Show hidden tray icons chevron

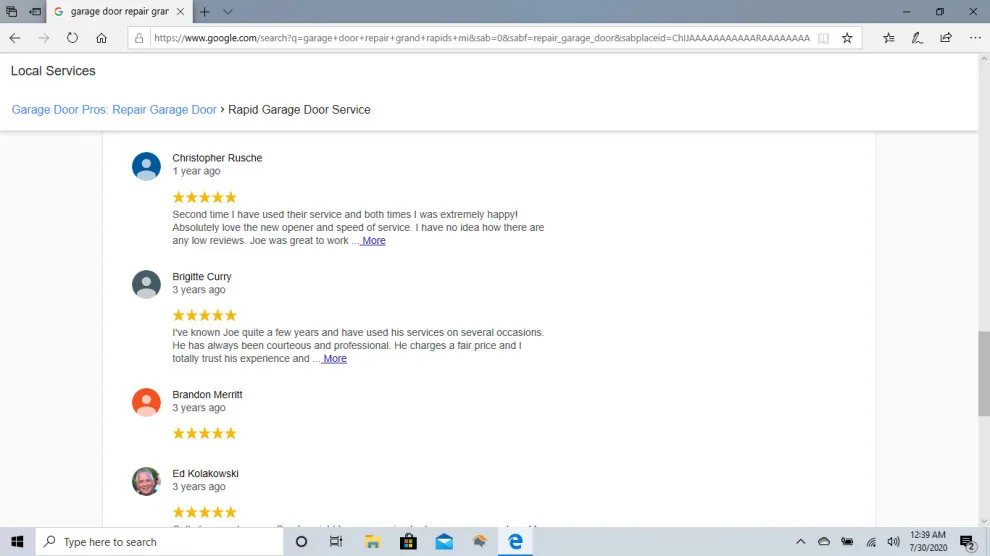[x=801, y=541]
